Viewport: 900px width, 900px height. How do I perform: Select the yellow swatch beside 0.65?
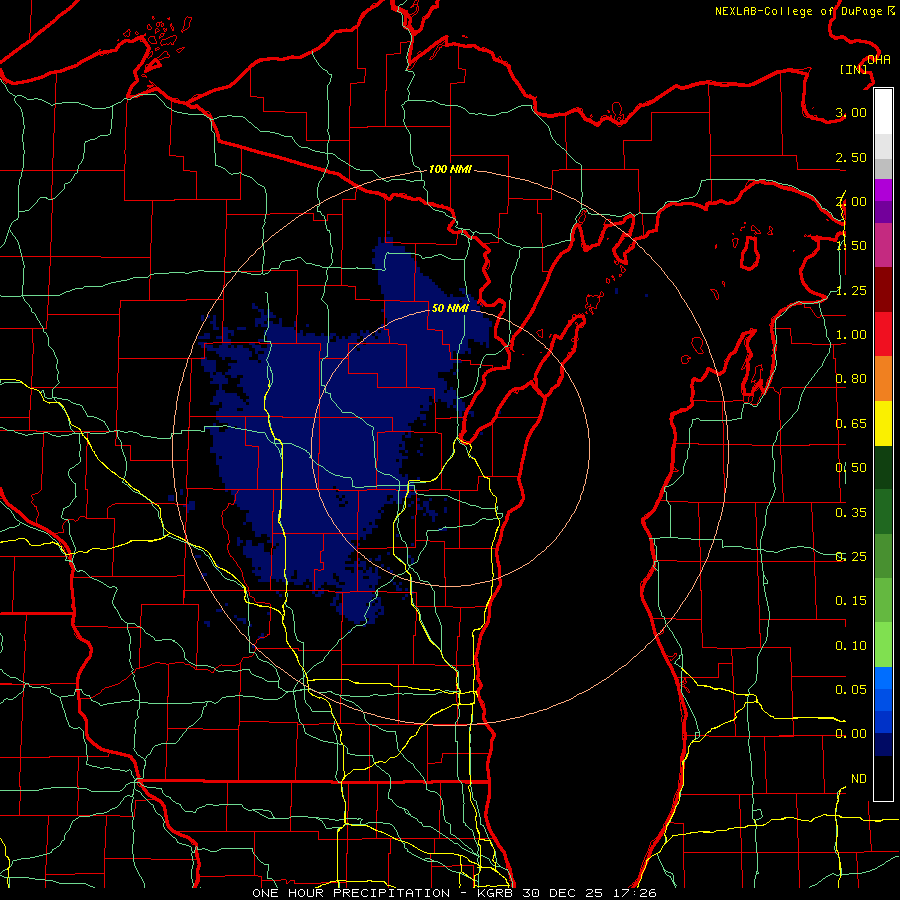pyautogui.click(x=883, y=423)
